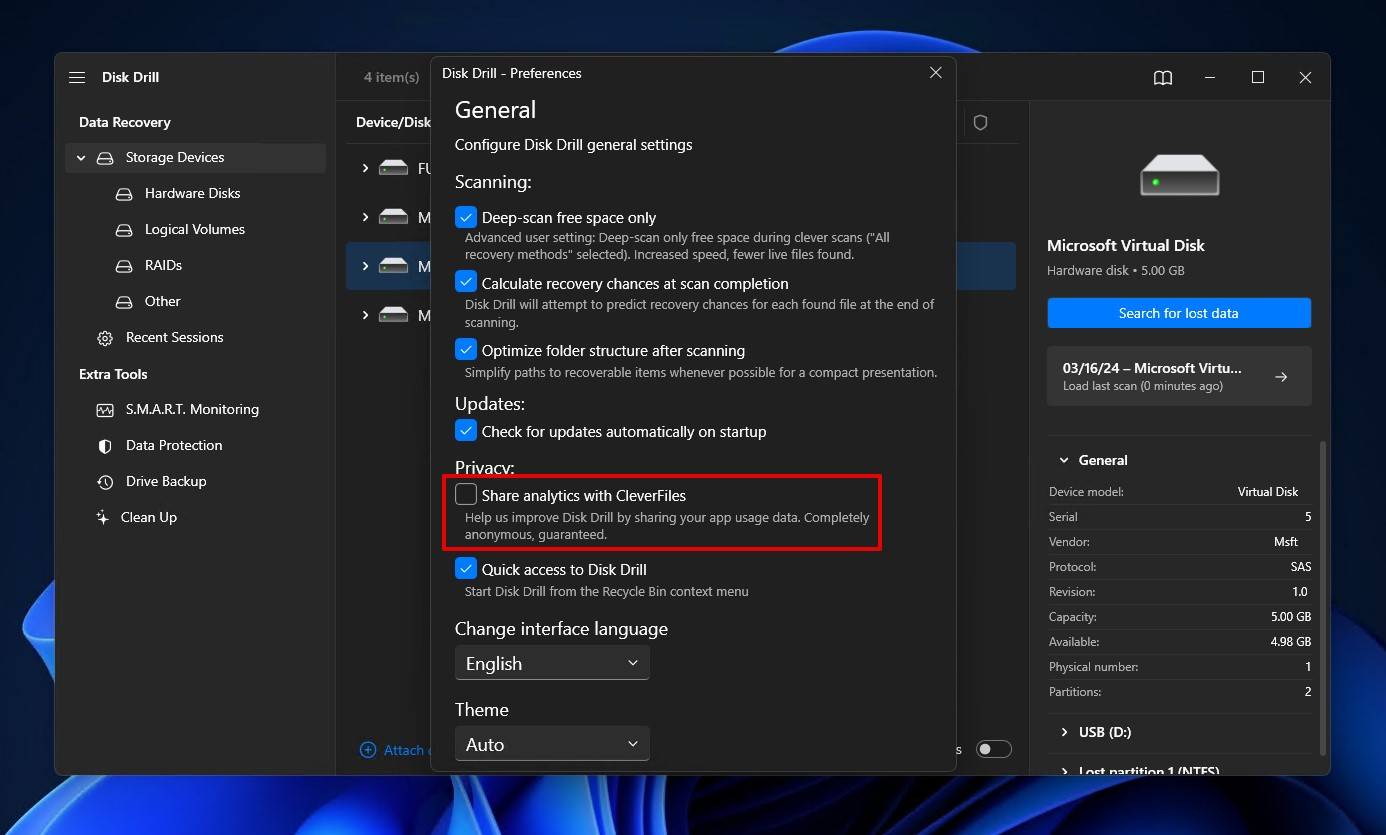
Task: Click the large virtual disk image
Action: [1180, 175]
